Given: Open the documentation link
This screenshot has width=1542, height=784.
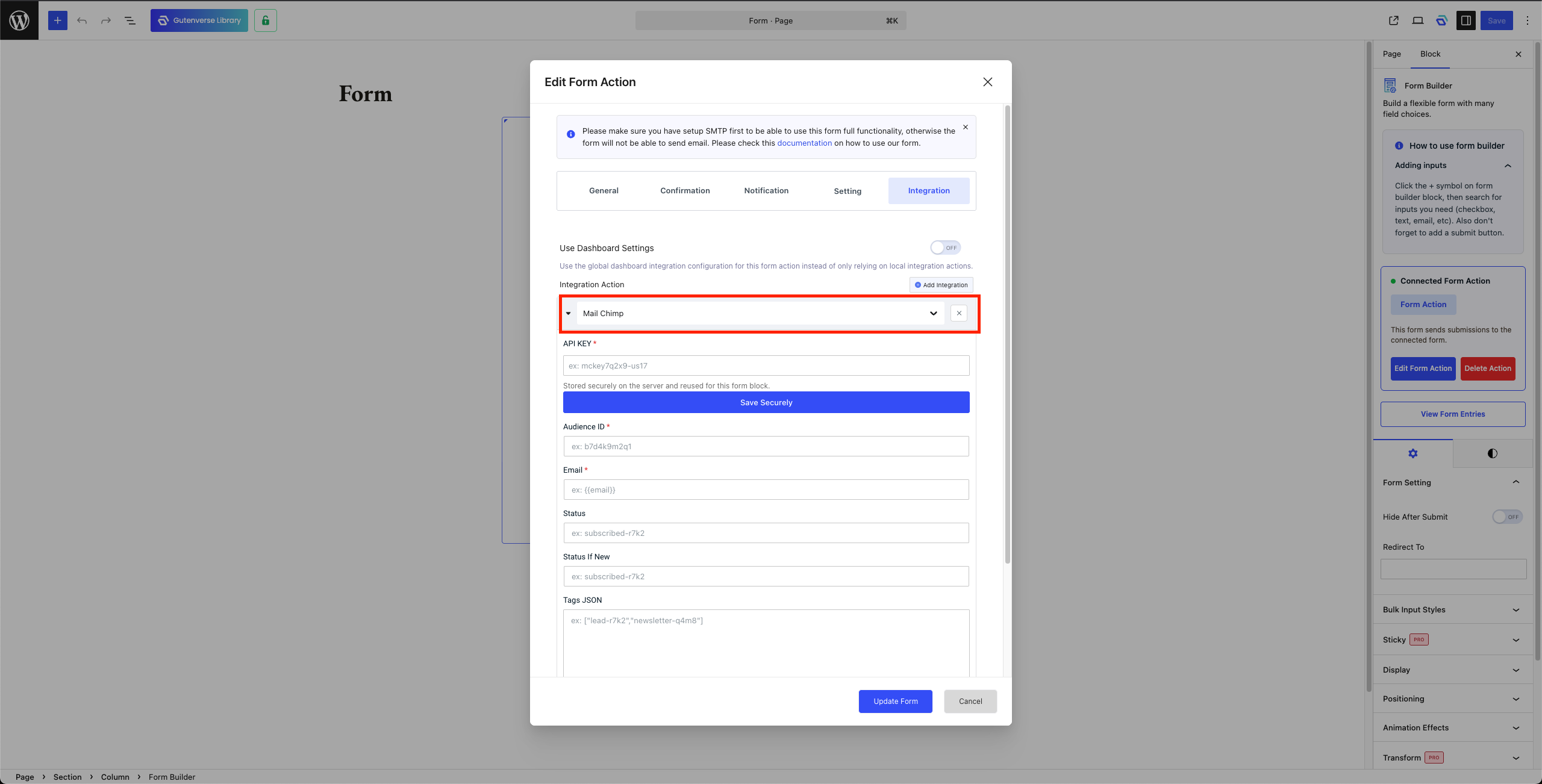Looking at the screenshot, I should tap(804, 143).
